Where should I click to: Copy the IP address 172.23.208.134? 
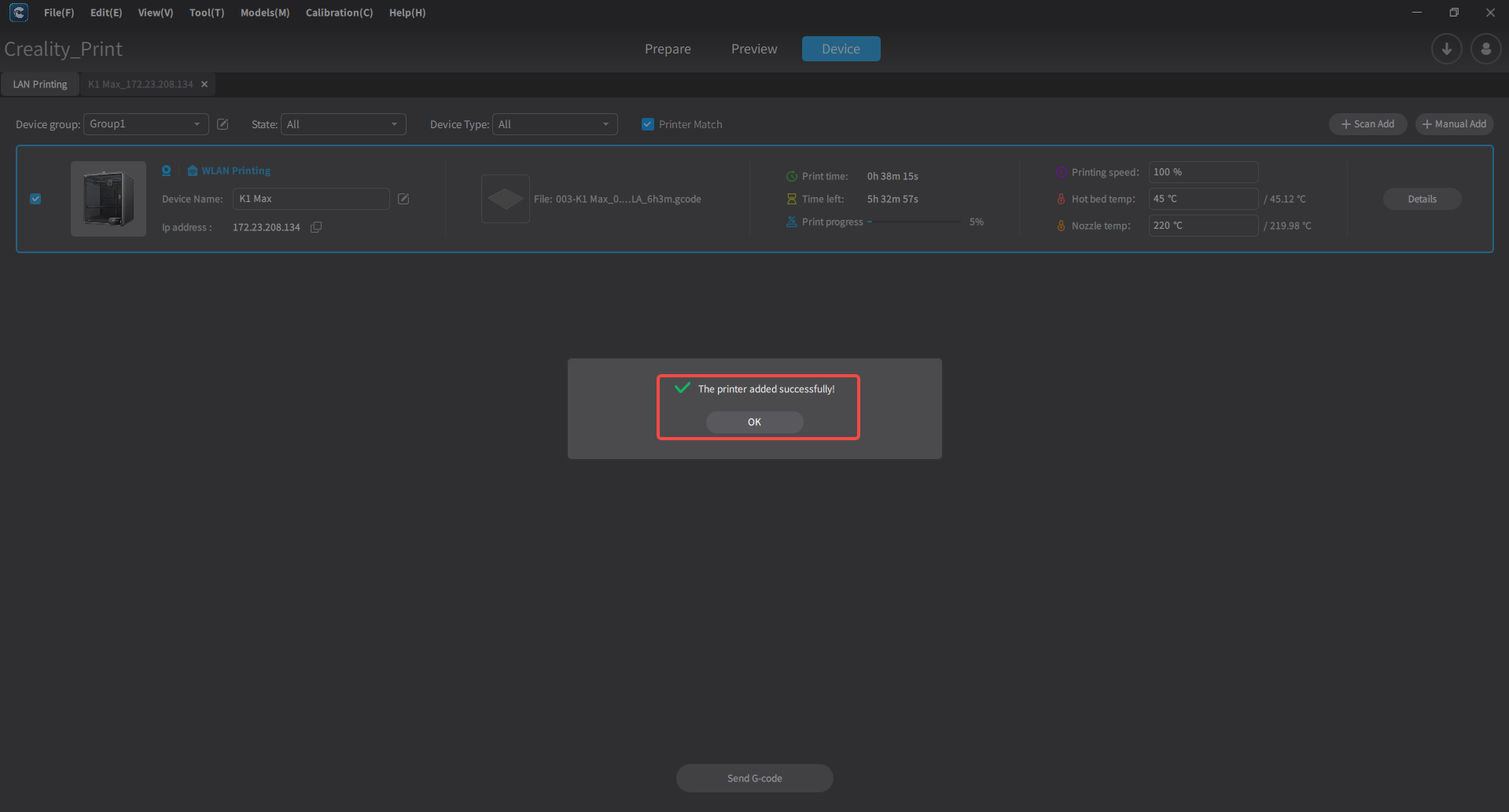pos(316,227)
